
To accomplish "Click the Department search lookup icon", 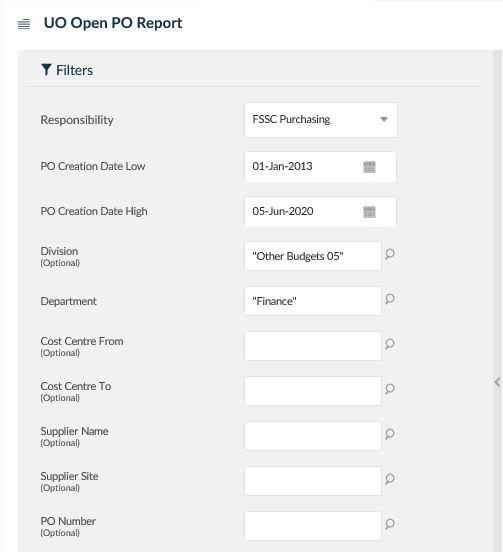I will 389,299.
